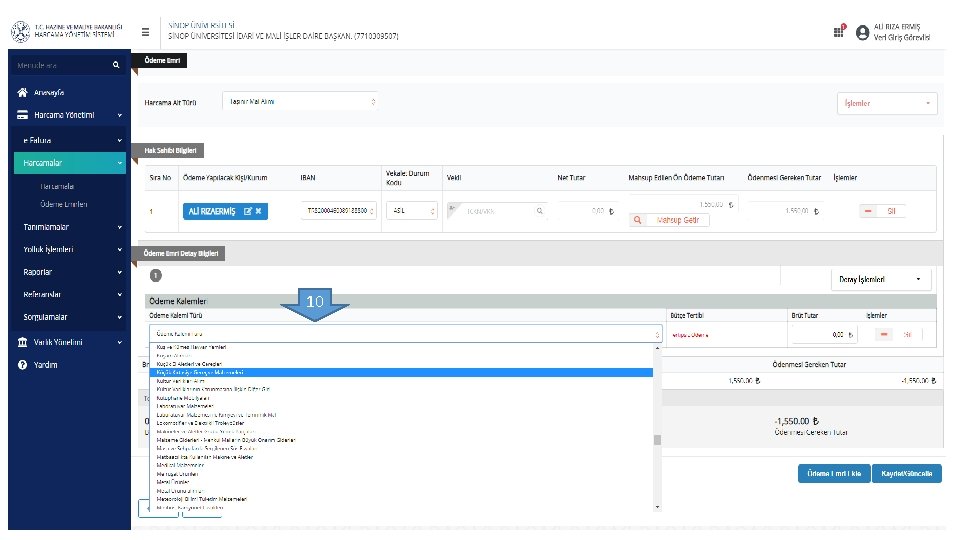Click the Ödeme Kalemi Türü select box
Screen dimensions: 960x540
point(406,334)
